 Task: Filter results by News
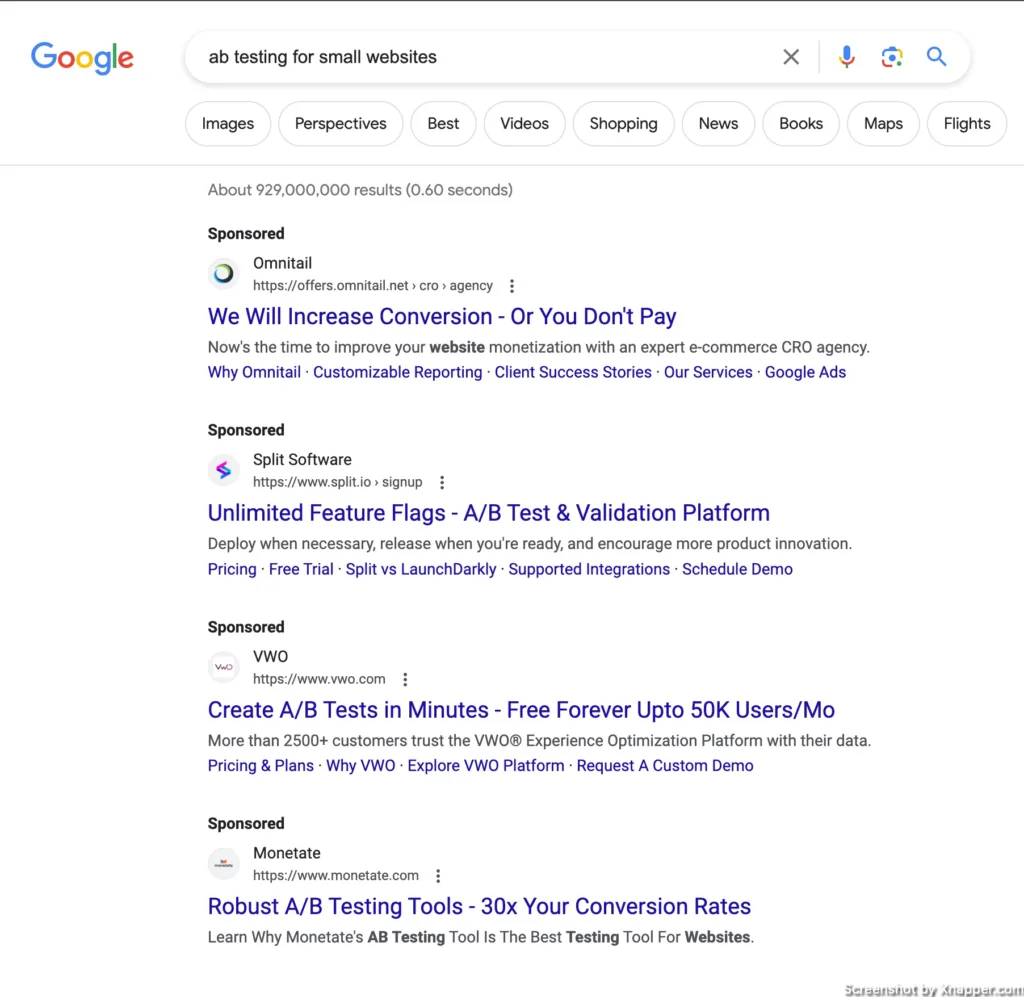(x=718, y=123)
